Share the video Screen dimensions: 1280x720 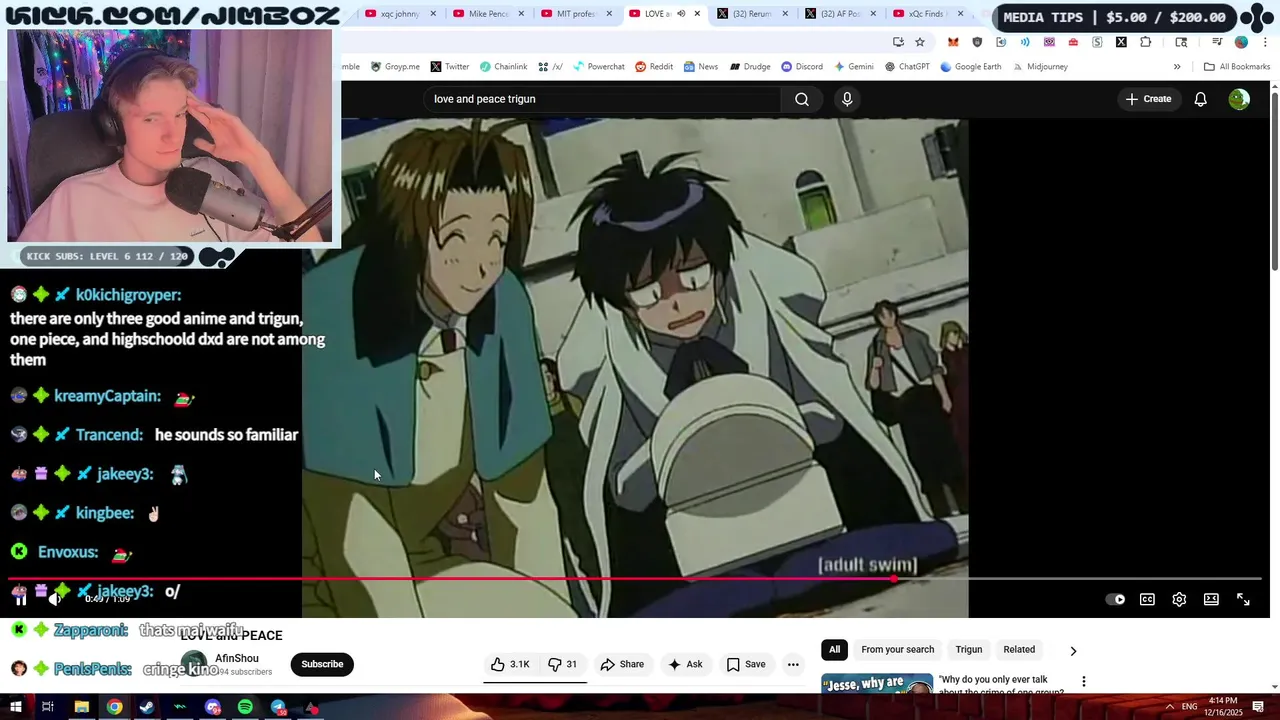coord(622,664)
